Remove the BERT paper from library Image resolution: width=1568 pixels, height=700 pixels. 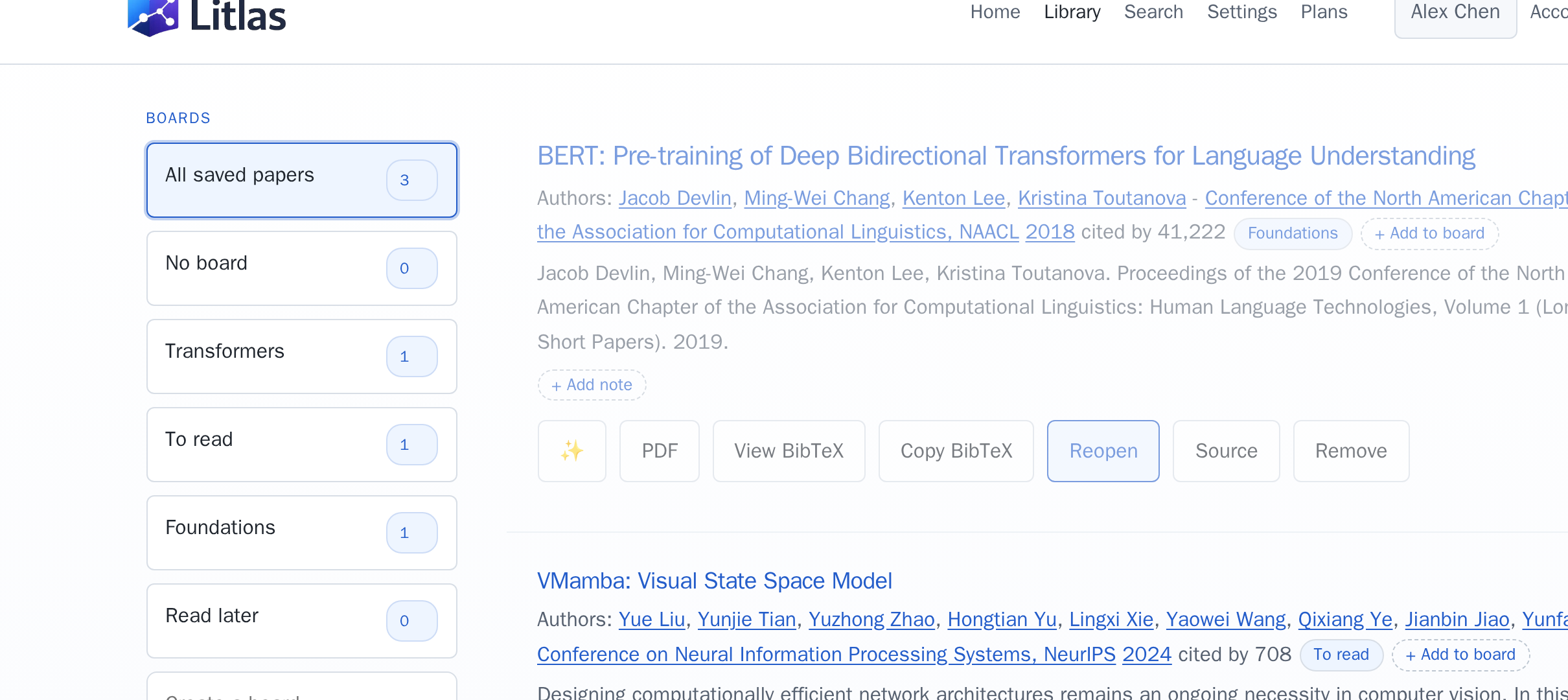[x=1351, y=451]
